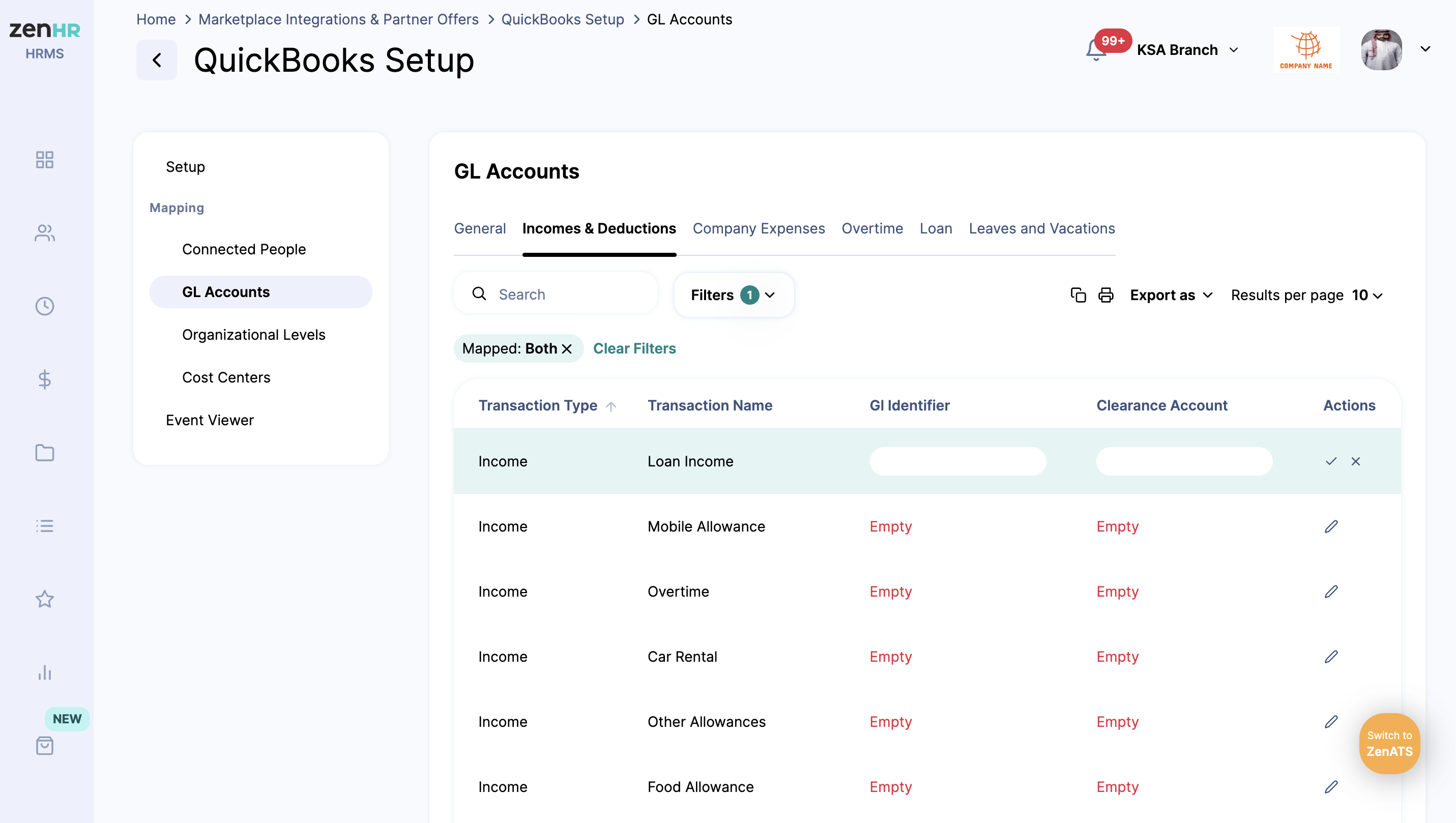
Task: Open the marketplace shopping bag icon
Action: (45, 746)
